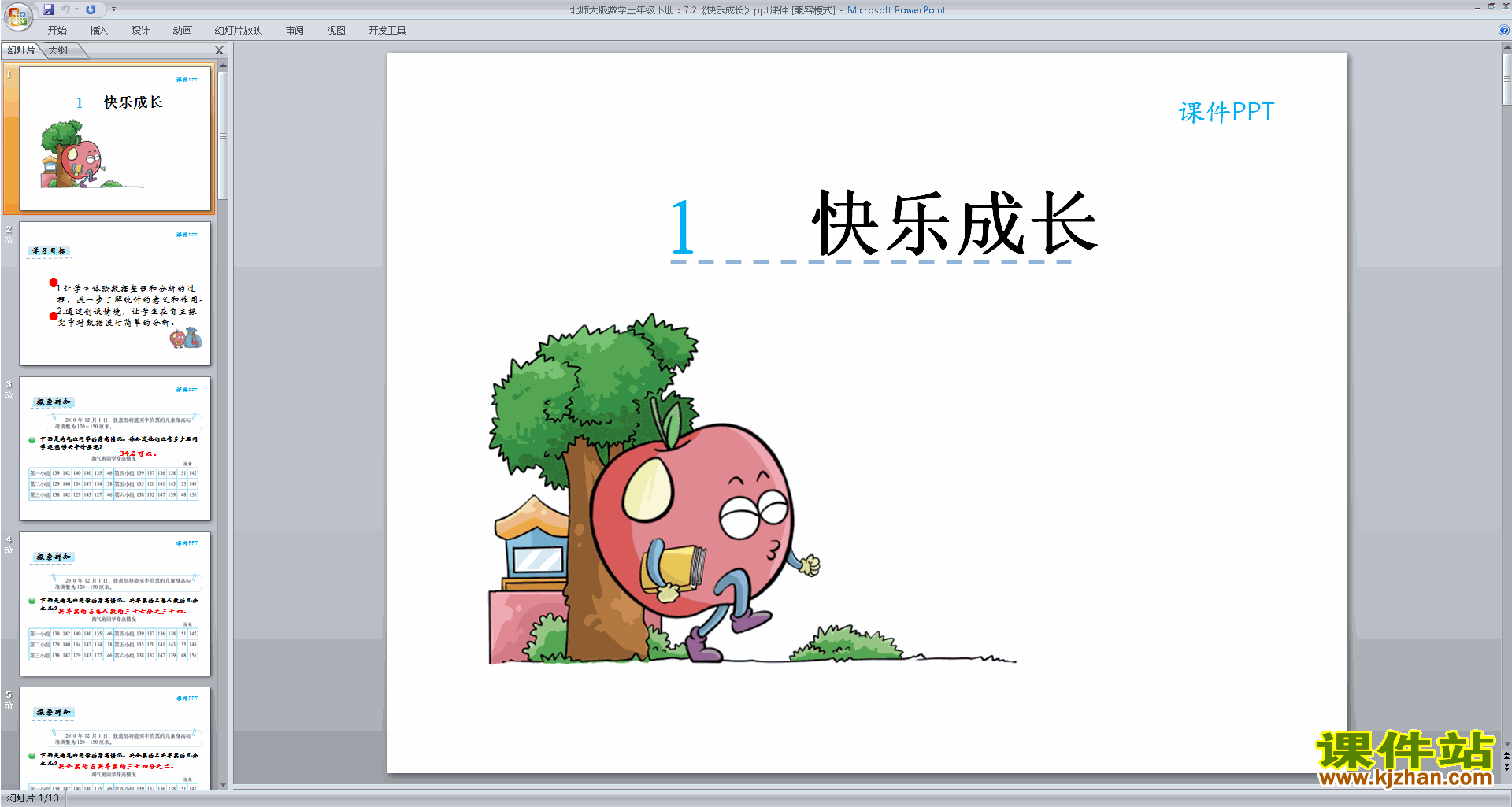Redo the last action with the repeat icon
Screen dimensions: 1512x807
pyautogui.click(x=91, y=9)
